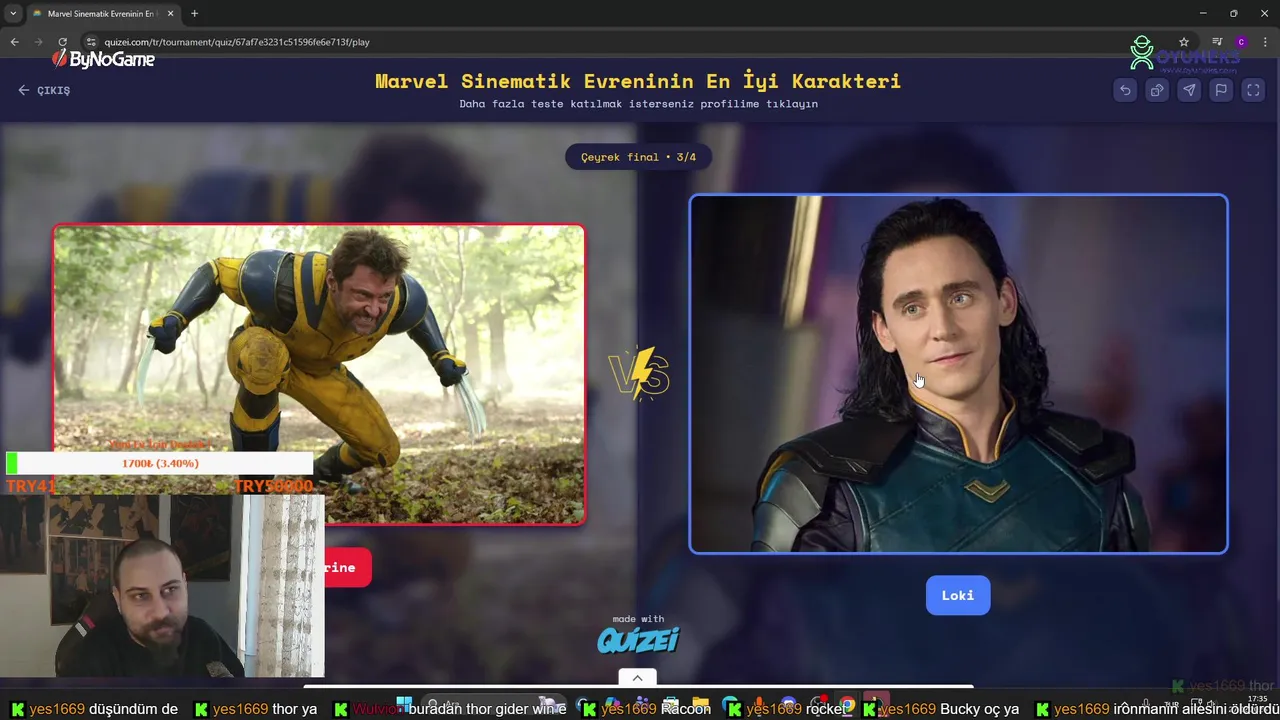Image resolution: width=1280 pixels, height=720 pixels.
Task: Open the site information icon in address bar
Action: (x=91, y=42)
